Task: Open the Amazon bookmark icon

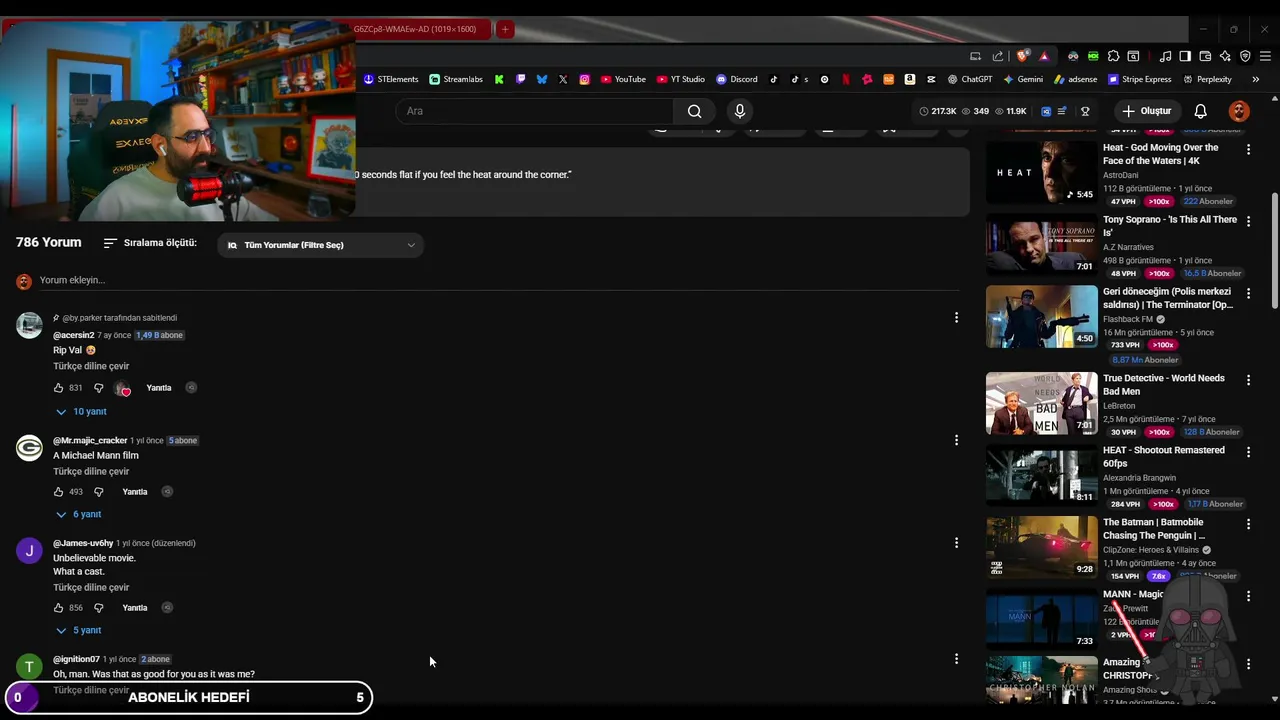Action: click(x=910, y=79)
